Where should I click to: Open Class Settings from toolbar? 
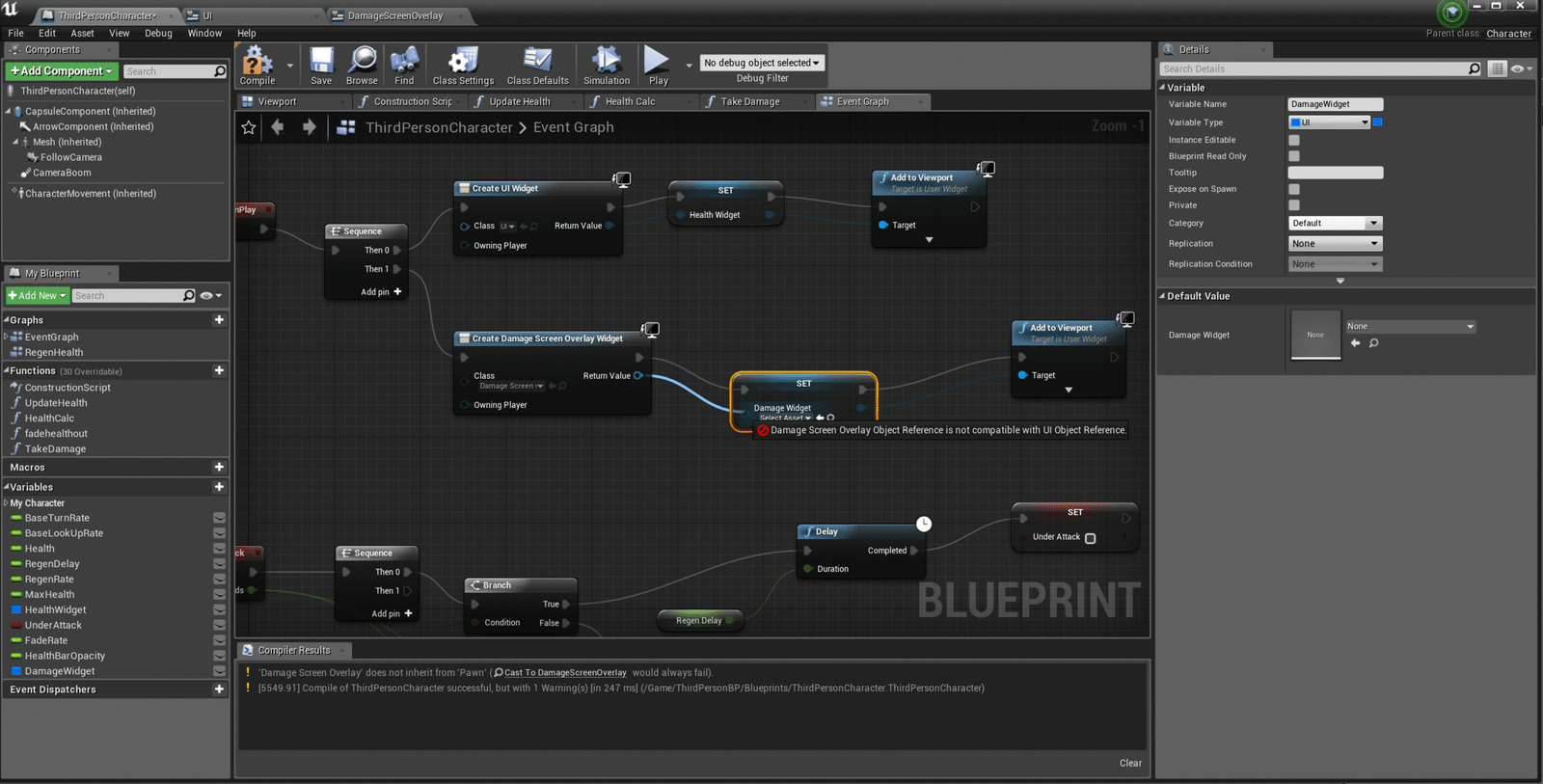click(463, 64)
